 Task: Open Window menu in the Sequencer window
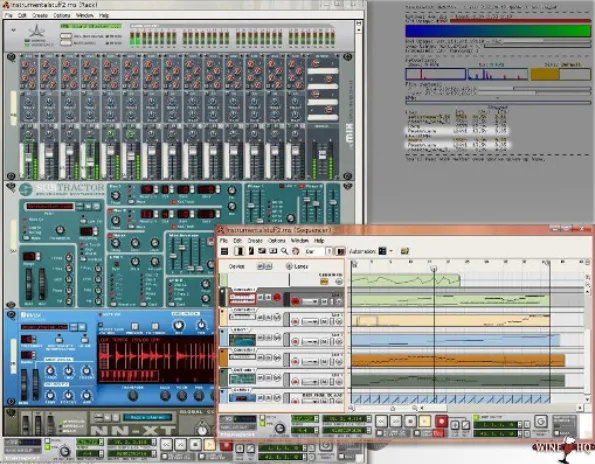pos(299,241)
